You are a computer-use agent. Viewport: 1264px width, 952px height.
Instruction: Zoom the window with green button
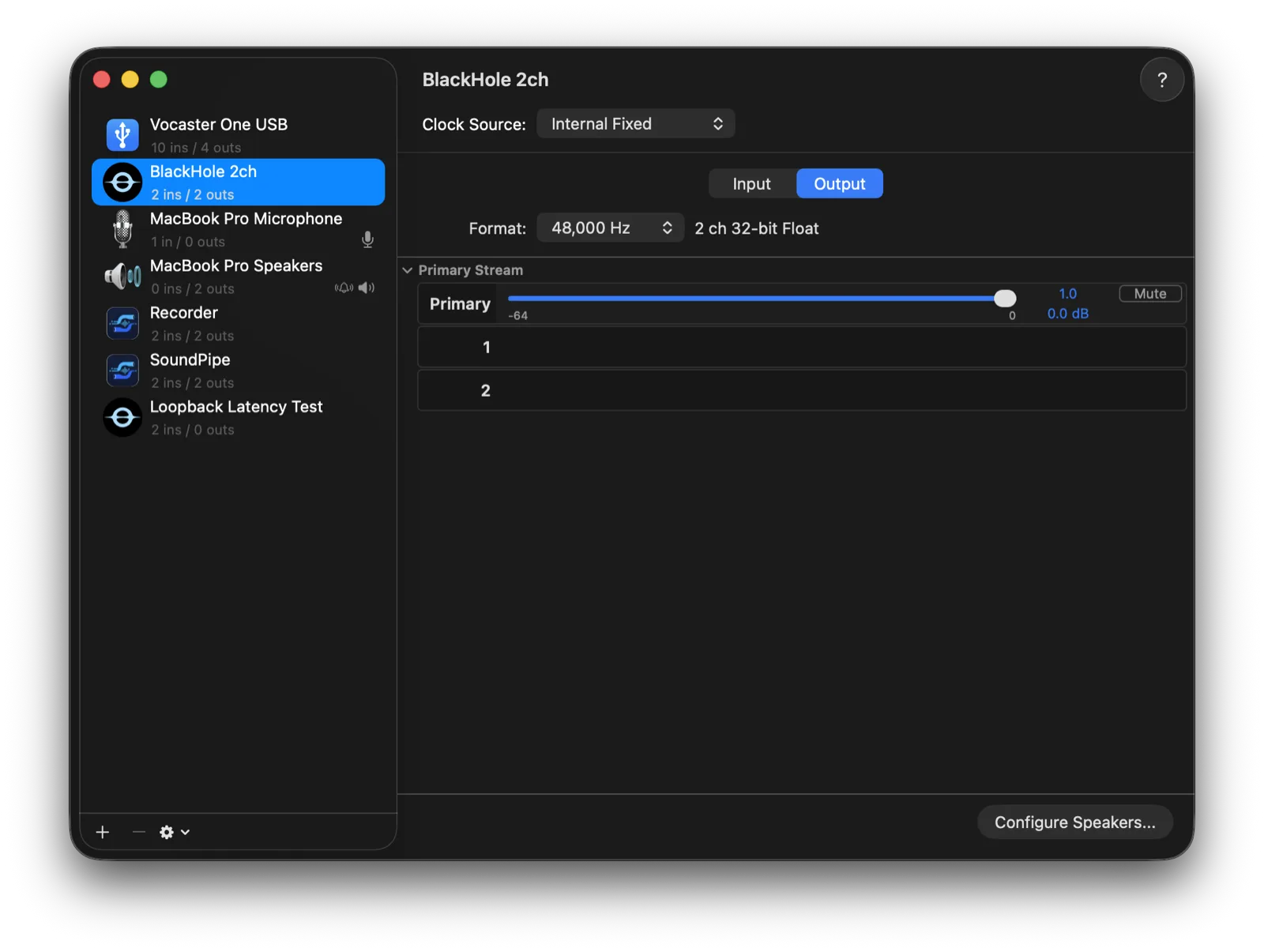click(159, 79)
